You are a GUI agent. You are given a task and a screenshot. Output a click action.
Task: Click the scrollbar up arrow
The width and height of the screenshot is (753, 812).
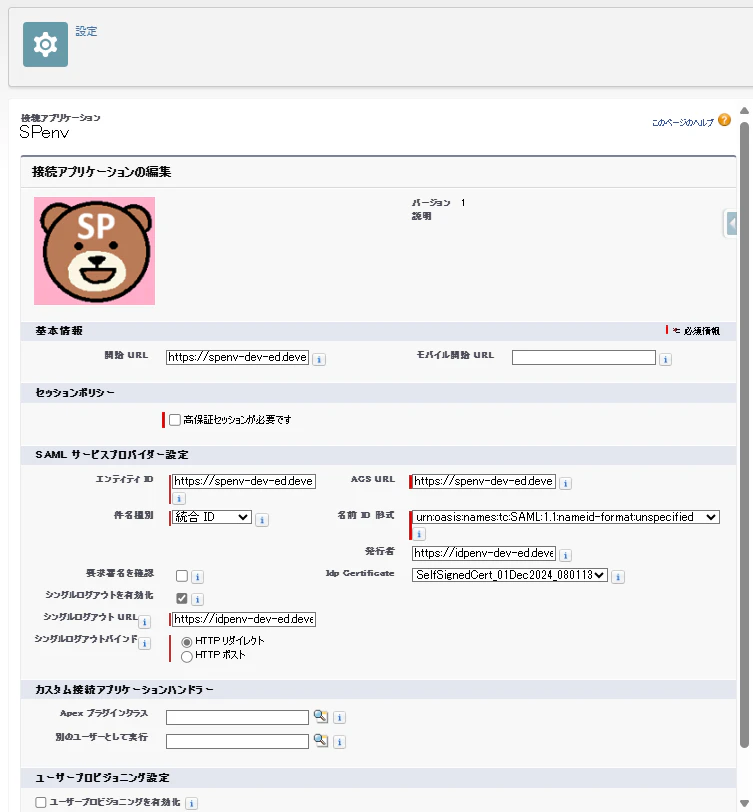coord(744,110)
